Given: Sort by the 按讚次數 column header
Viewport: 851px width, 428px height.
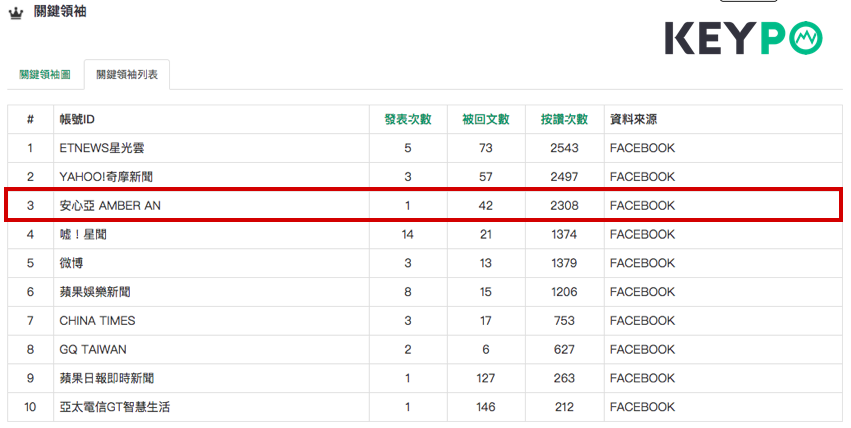Looking at the screenshot, I should click(564, 119).
